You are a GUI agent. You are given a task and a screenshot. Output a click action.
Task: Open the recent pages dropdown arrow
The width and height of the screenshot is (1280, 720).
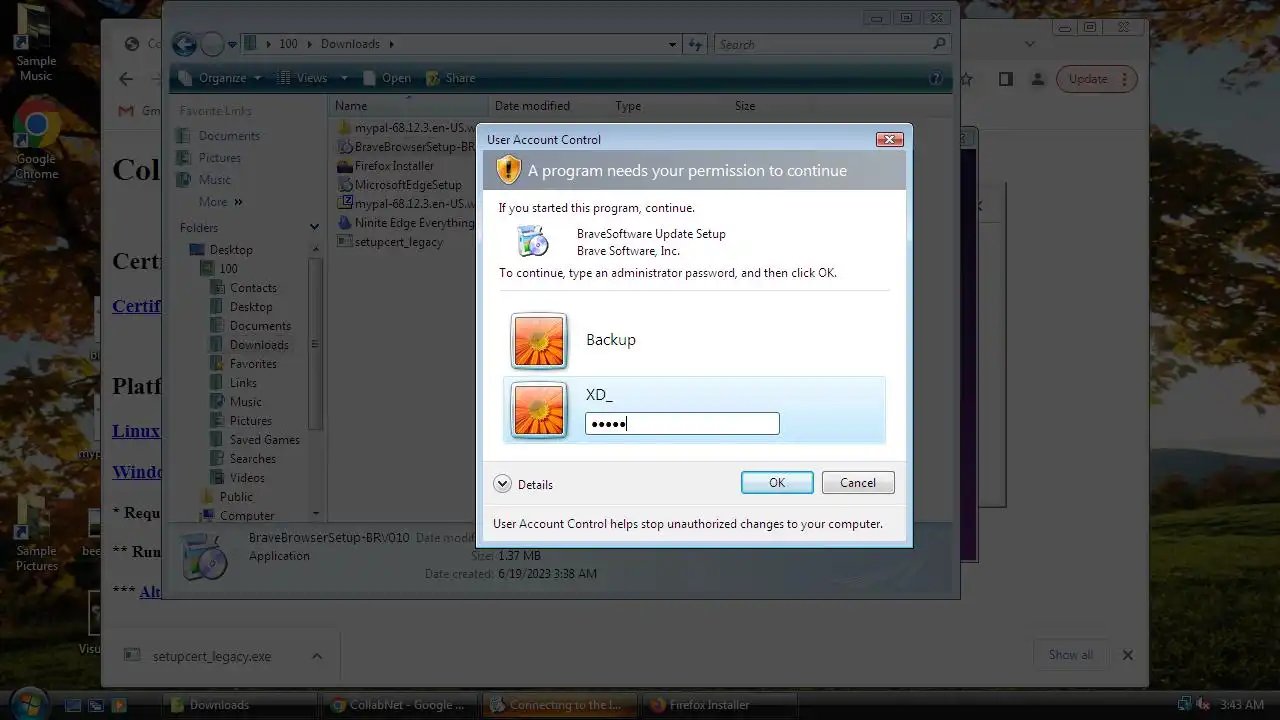click(232, 44)
